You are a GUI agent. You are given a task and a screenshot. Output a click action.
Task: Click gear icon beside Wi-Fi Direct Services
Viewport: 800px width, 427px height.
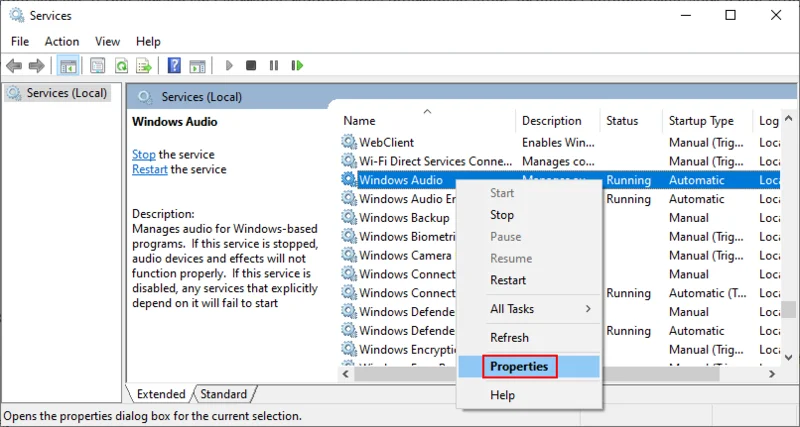click(348, 161)
